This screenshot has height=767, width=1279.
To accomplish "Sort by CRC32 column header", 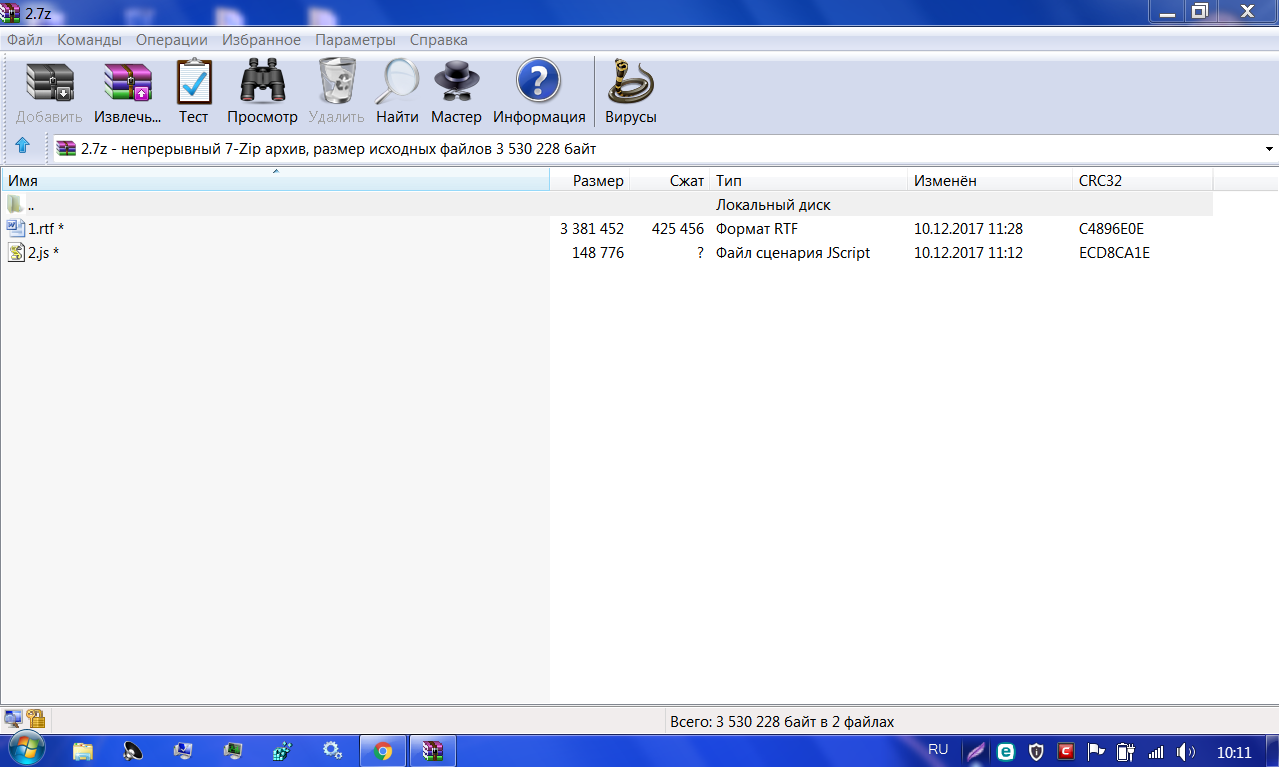I will (x=1143, y=180).
